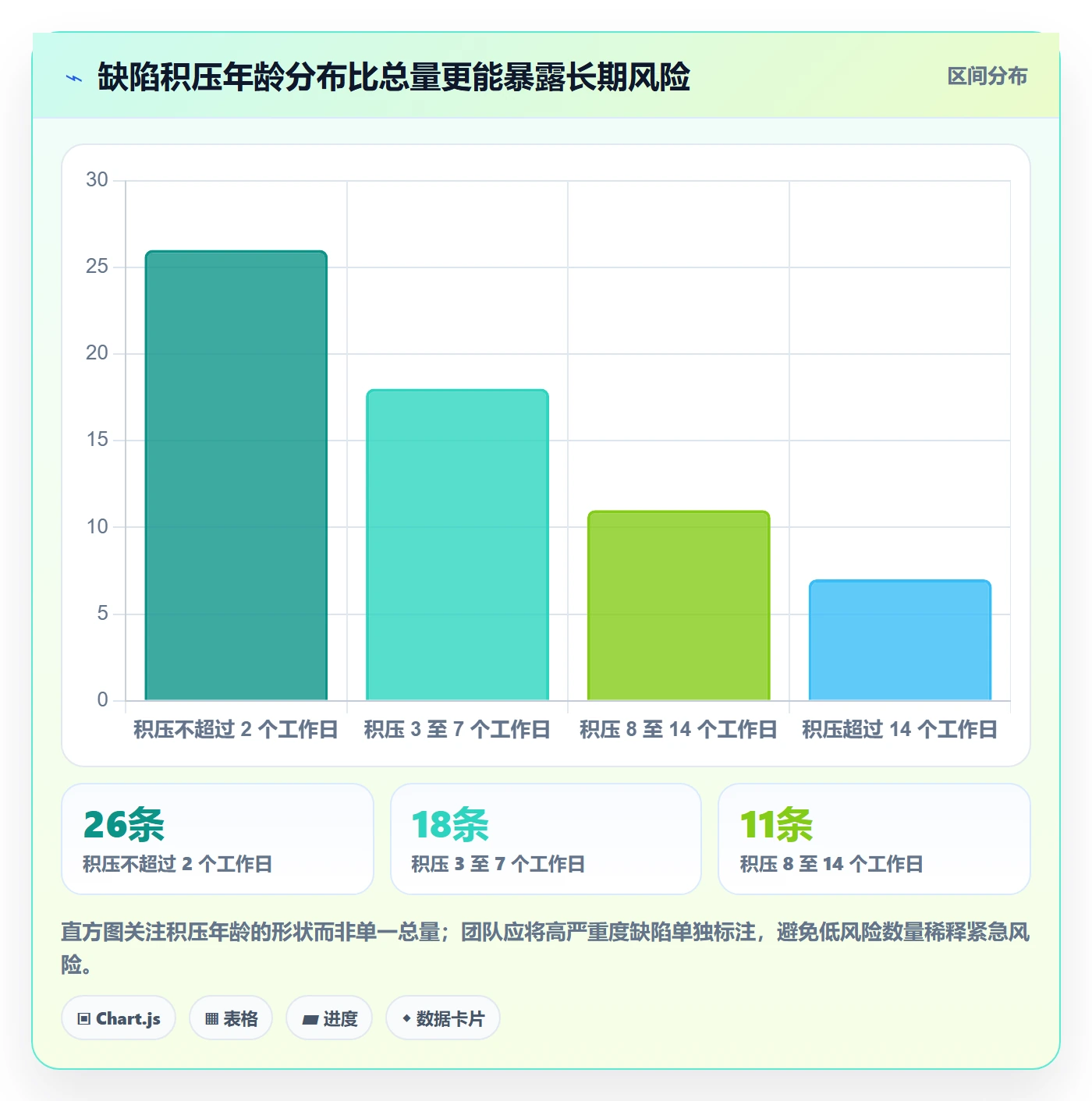
Task: Click the x-axis label 积压 8 至 14 个工作日
Action: click(679, 730)
